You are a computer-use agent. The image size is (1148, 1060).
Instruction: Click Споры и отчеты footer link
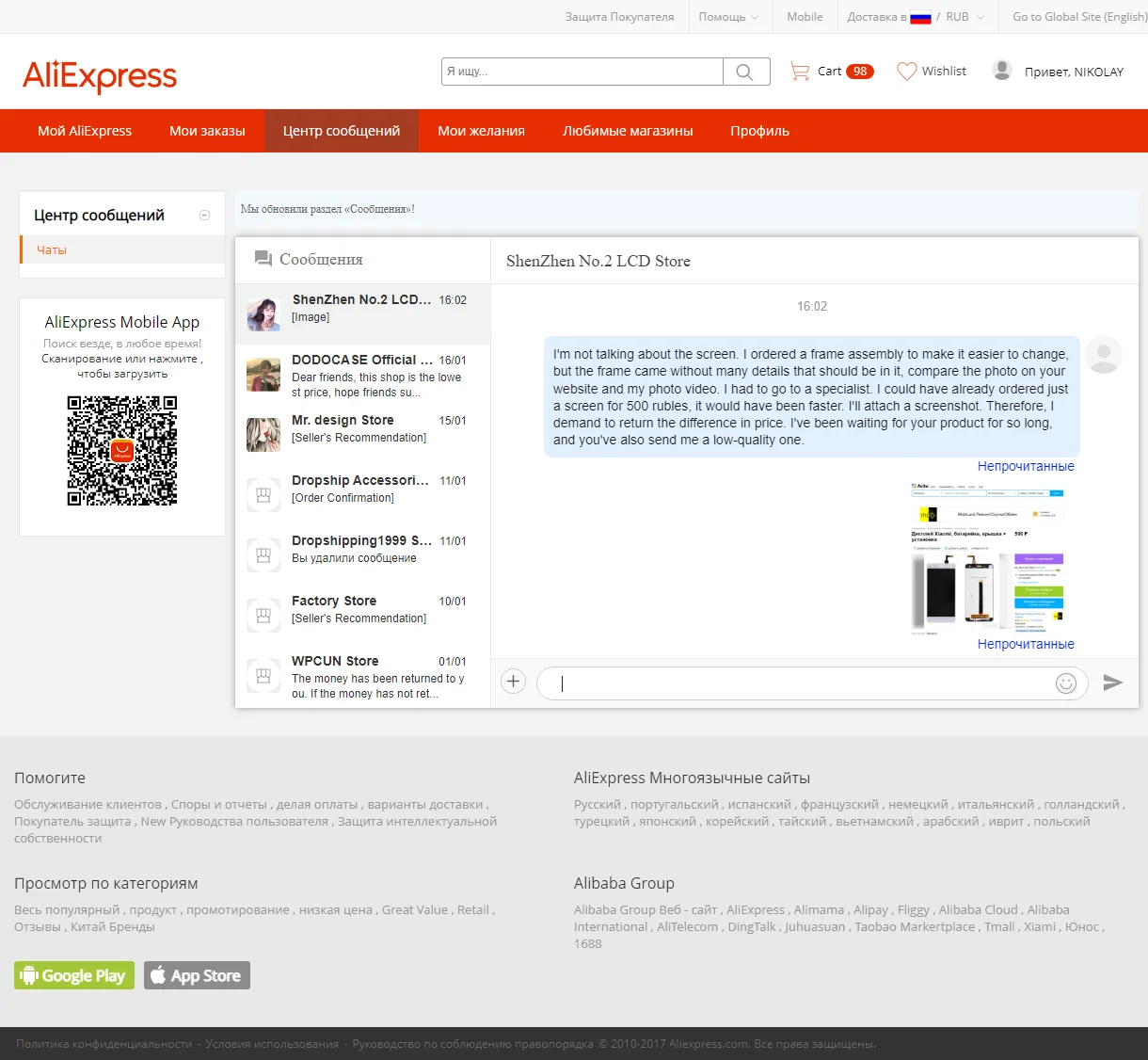click(219, 804)
